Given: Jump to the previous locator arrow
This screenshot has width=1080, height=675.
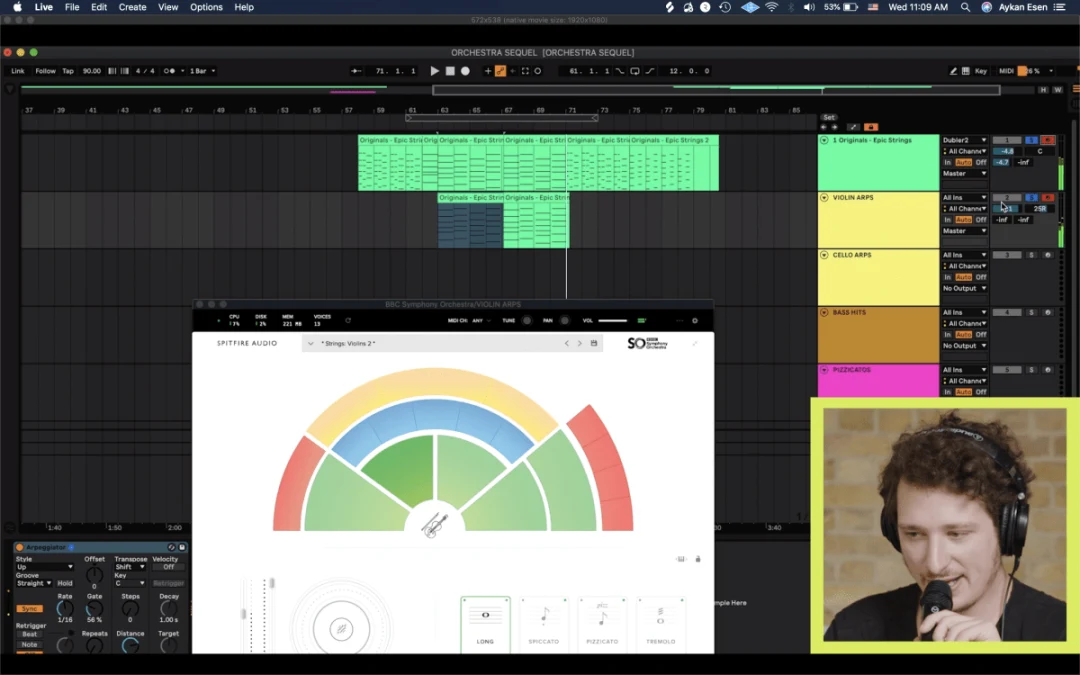Looking at the screenshot, I should (824, 127).
